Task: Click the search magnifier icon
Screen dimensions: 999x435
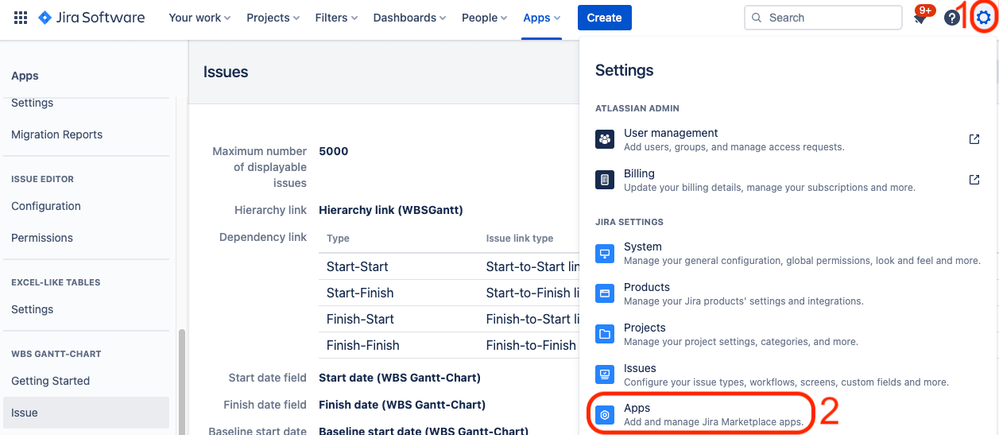Action: (x=756, y=18)
